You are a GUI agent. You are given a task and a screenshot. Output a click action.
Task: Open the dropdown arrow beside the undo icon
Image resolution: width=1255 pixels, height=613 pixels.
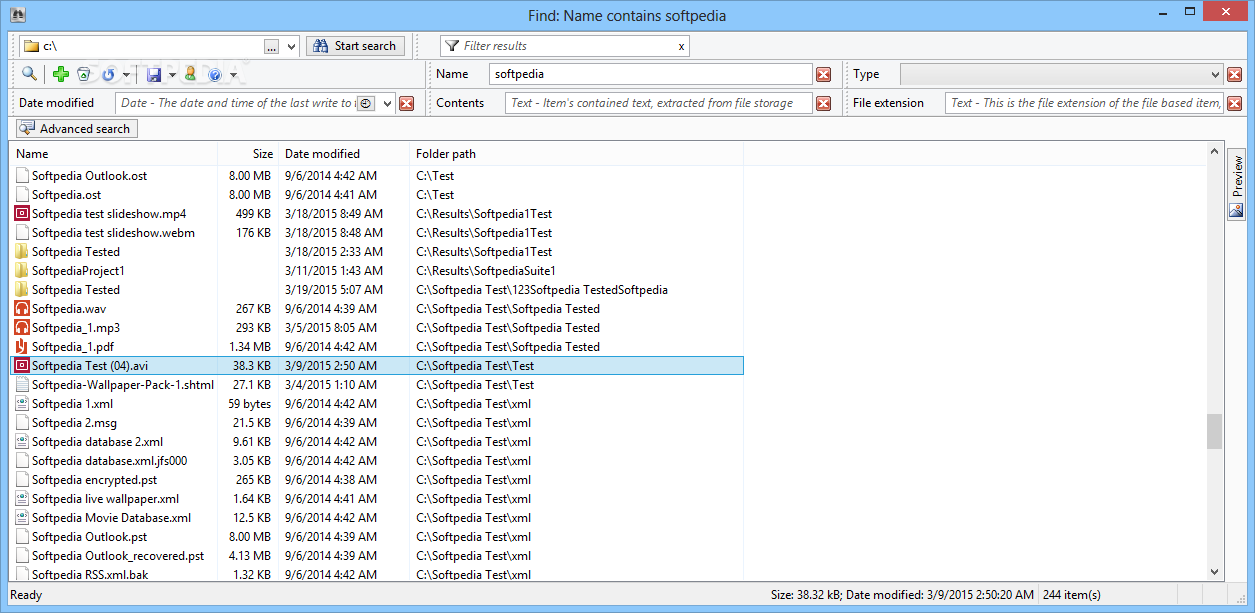126,75
